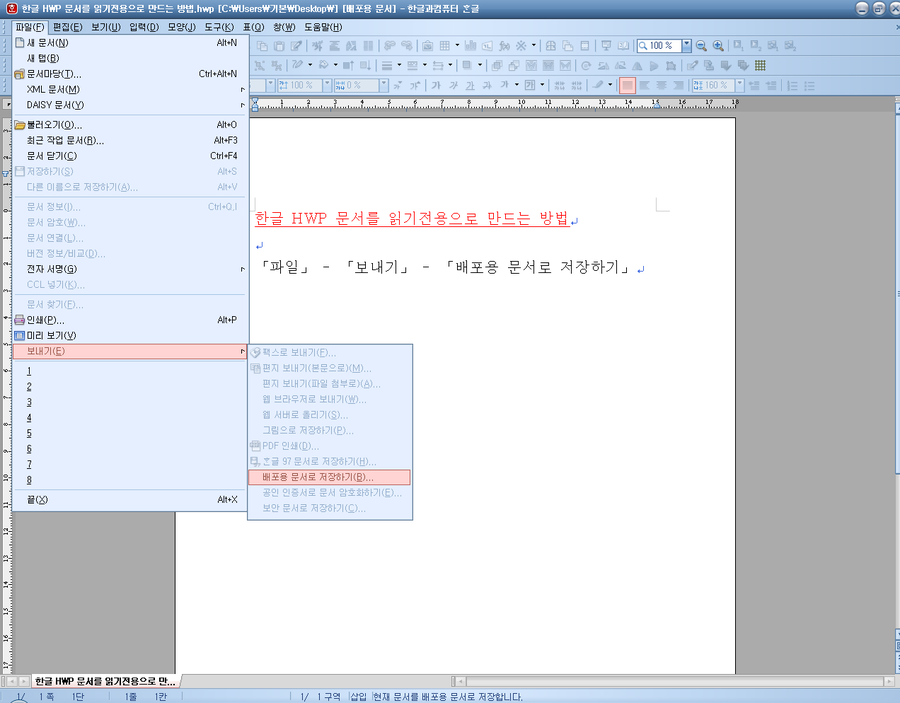The height and width of the screenshot is (703, 900).
Task: Open the 도구(K) menu
Action: point(219,27)
